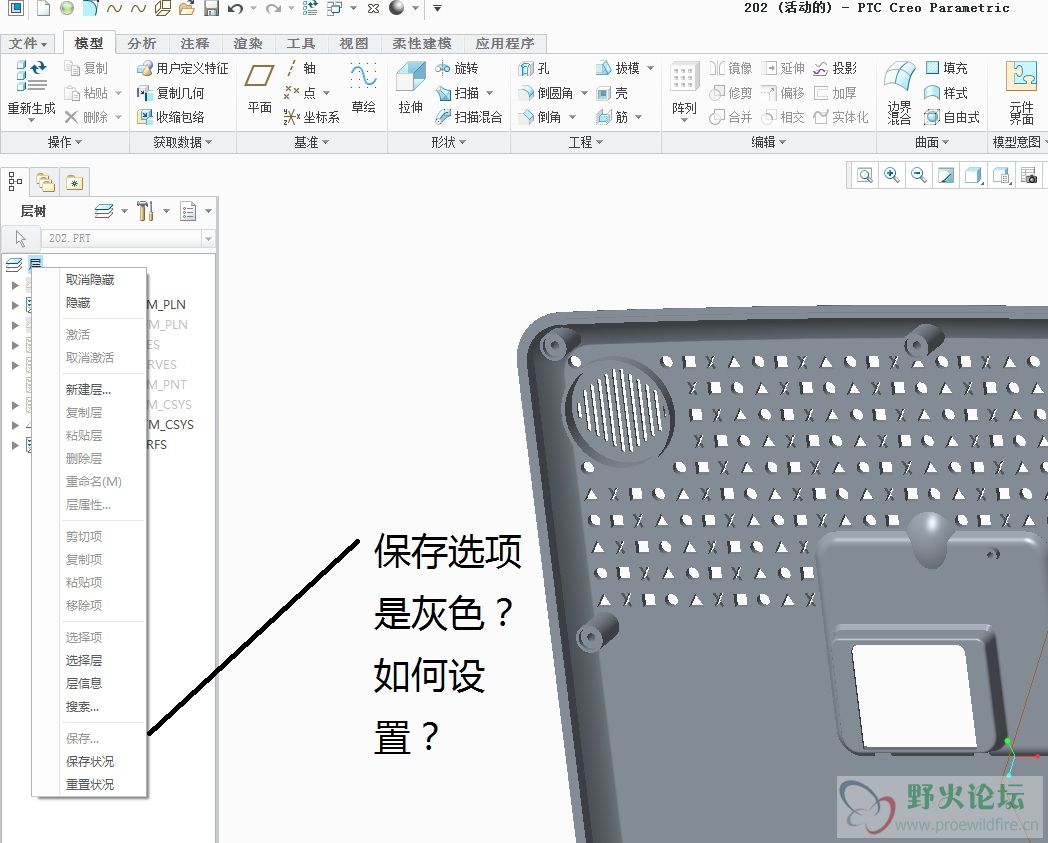Screen dimensions: 1048x843
Task: Click the Draft (拔模) tool
Action: pyautogui.click(x=618, y=68)
